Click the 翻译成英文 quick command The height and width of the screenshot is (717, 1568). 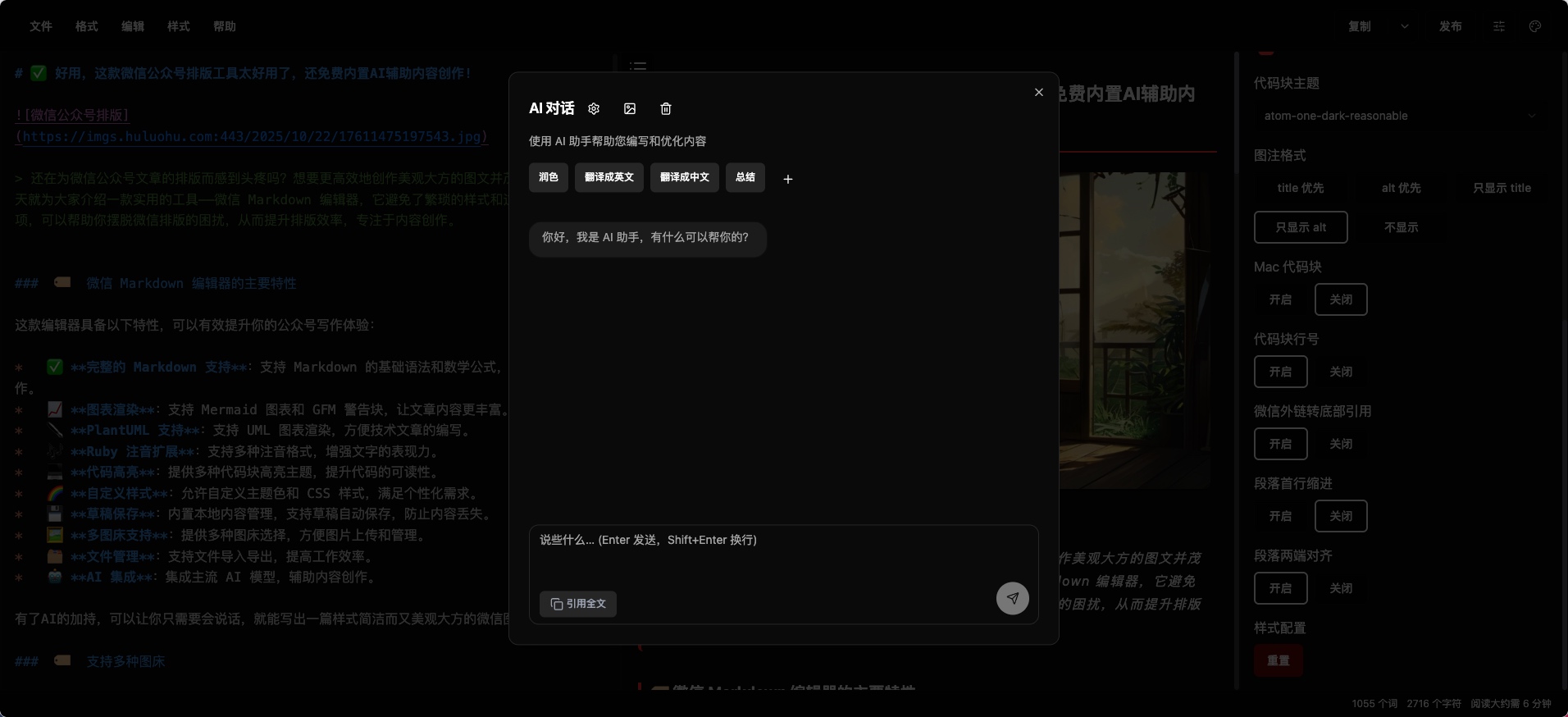609,177
